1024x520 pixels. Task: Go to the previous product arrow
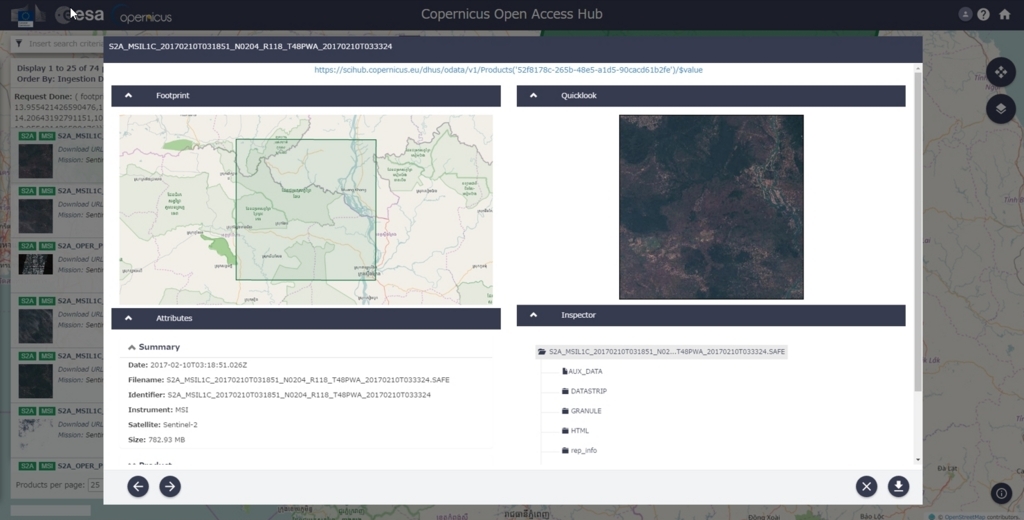(138, 486)
